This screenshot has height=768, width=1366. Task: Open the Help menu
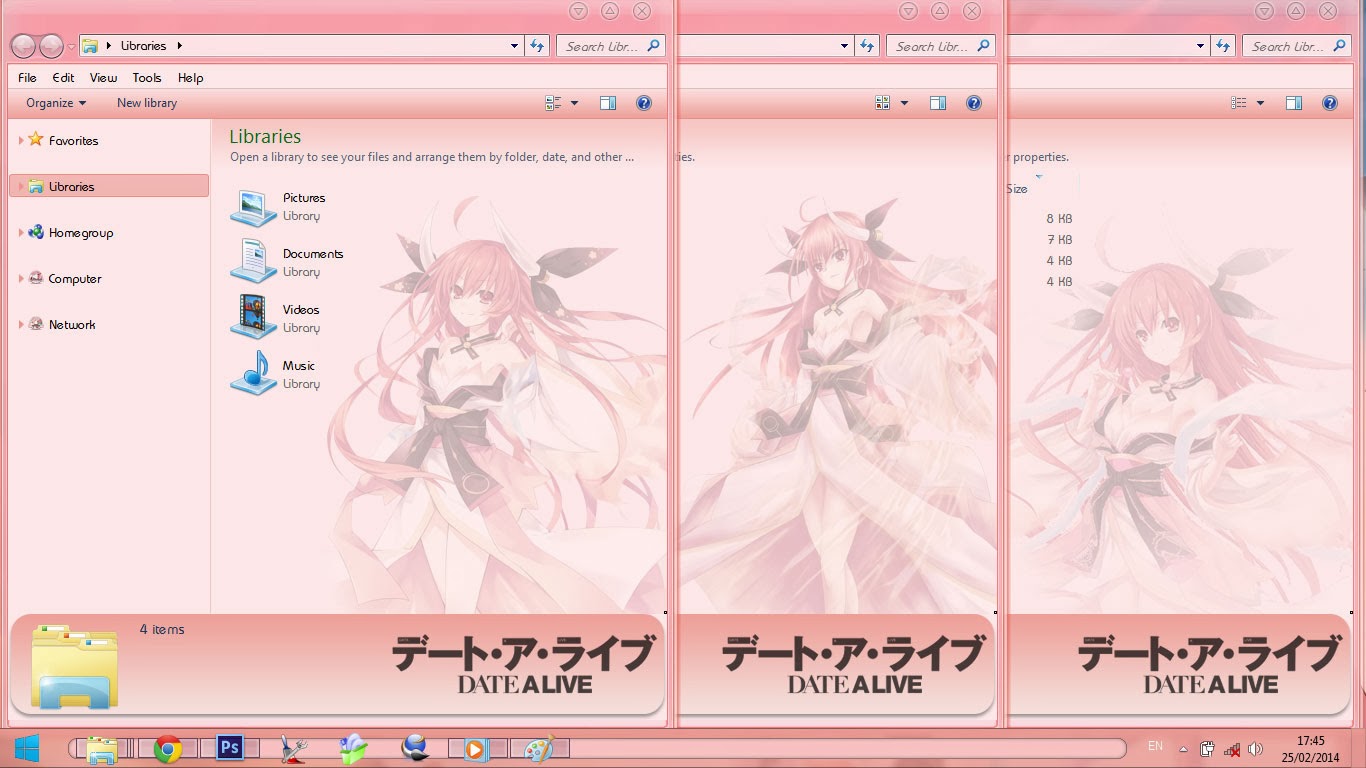point(190,78)
